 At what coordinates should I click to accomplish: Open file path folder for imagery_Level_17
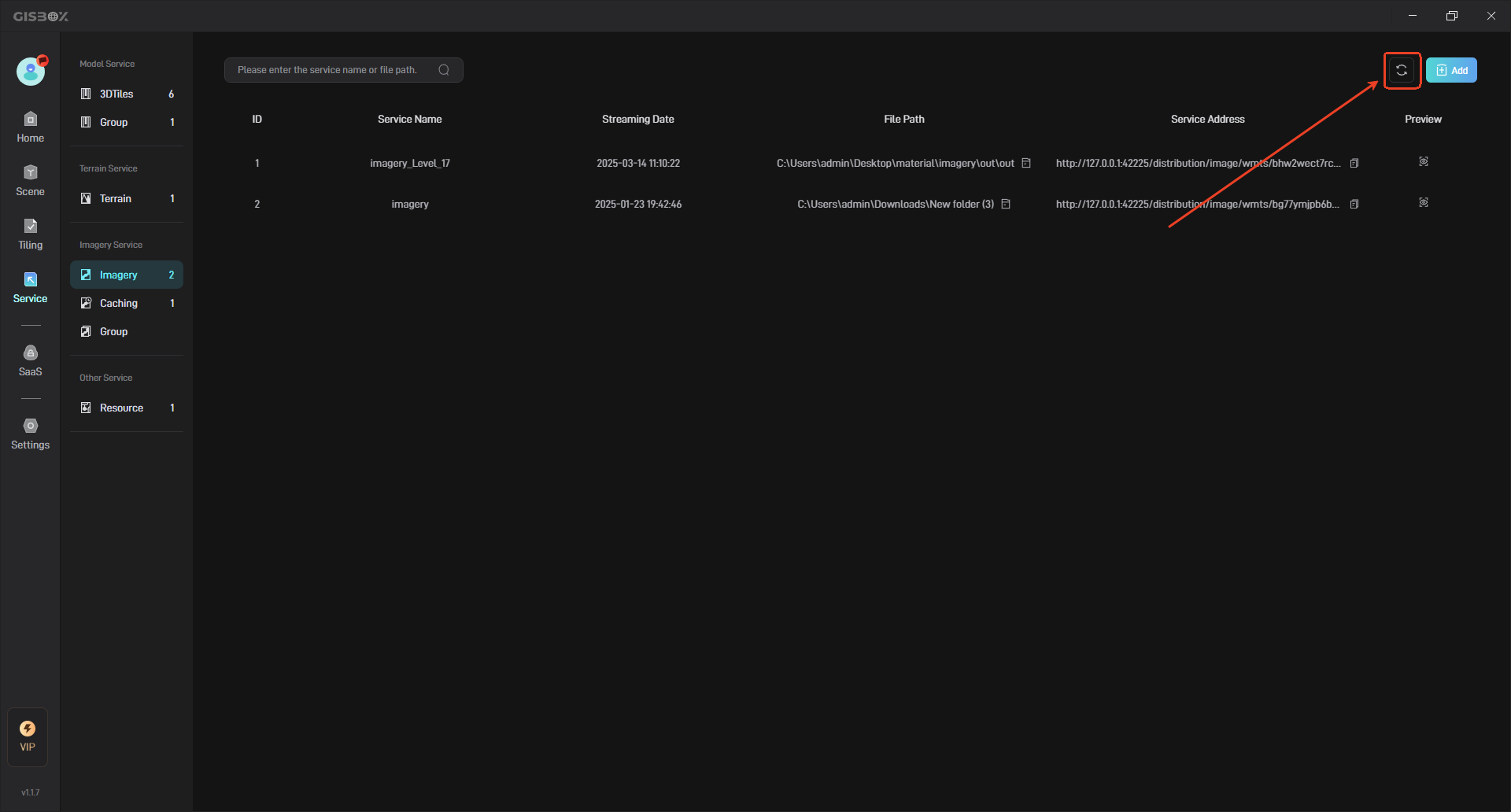(x=1026, y=163)
